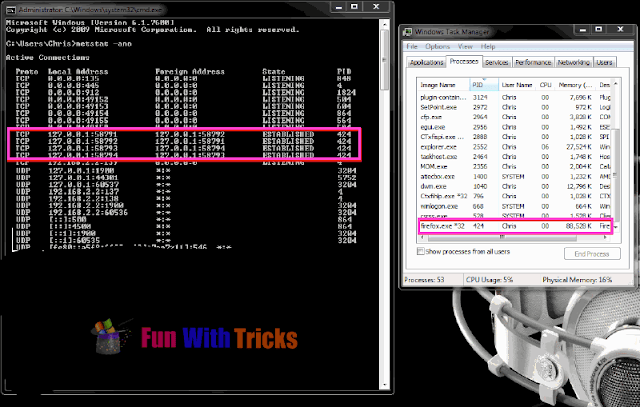Open the Help menu in Task Manager
Image resolution: width=640 pixels, height=407 pixels.
(x=488, y=47)
